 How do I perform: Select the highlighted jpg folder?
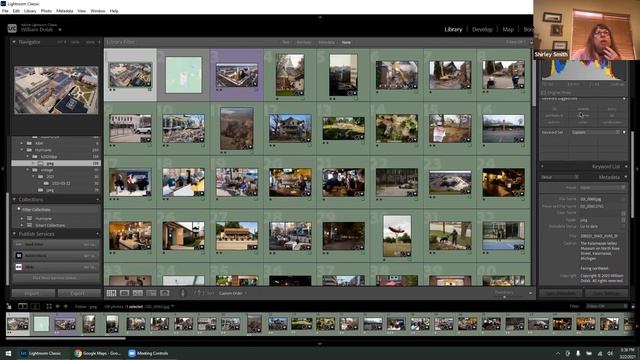(56, 163)
